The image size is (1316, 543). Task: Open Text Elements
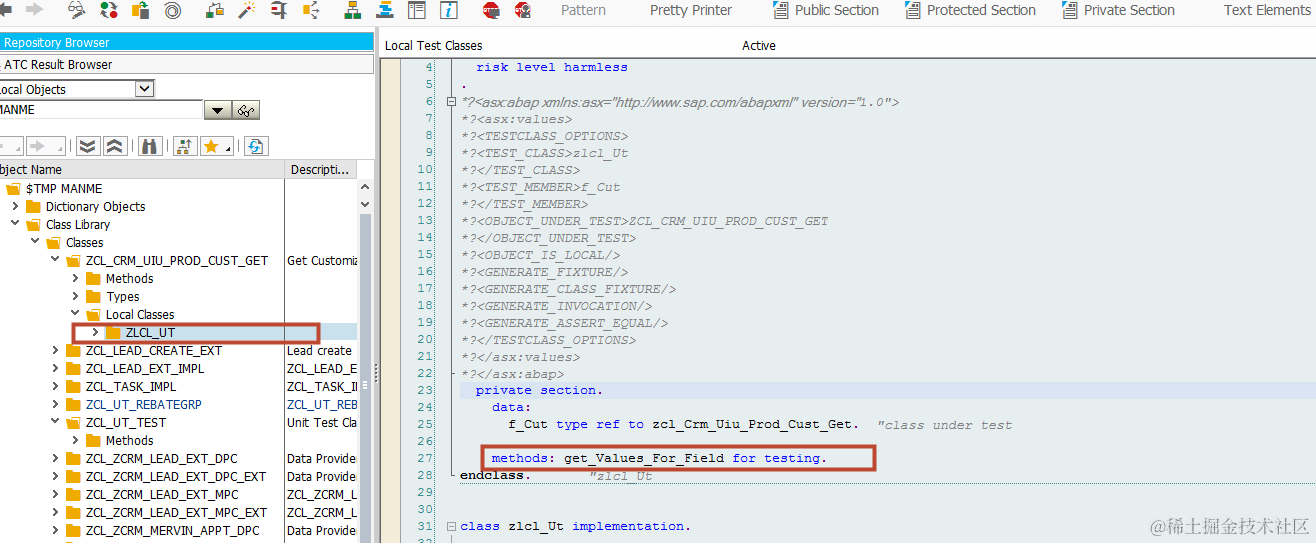1267,10
